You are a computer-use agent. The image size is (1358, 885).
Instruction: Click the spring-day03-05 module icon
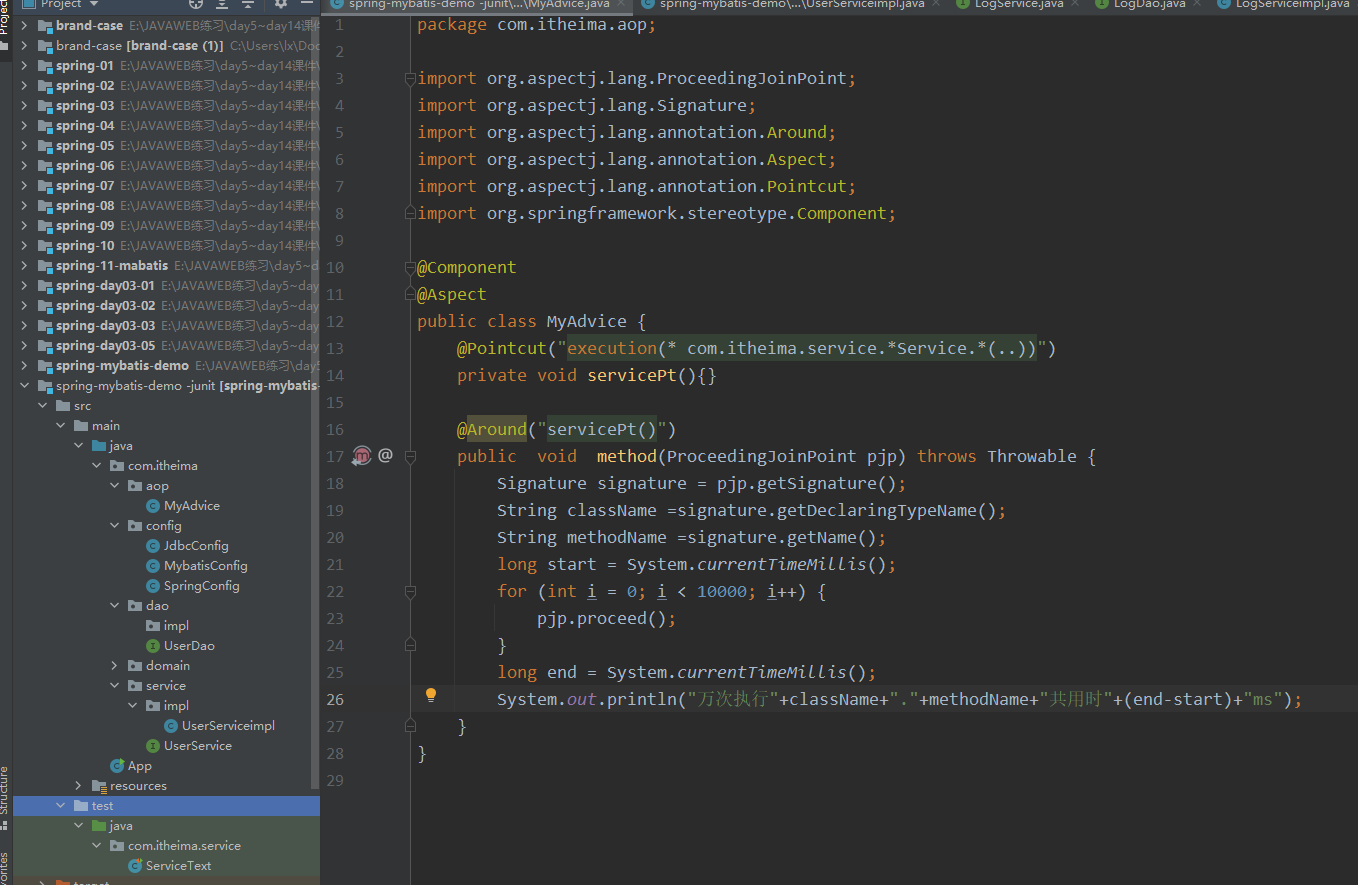tap(45, 346)
